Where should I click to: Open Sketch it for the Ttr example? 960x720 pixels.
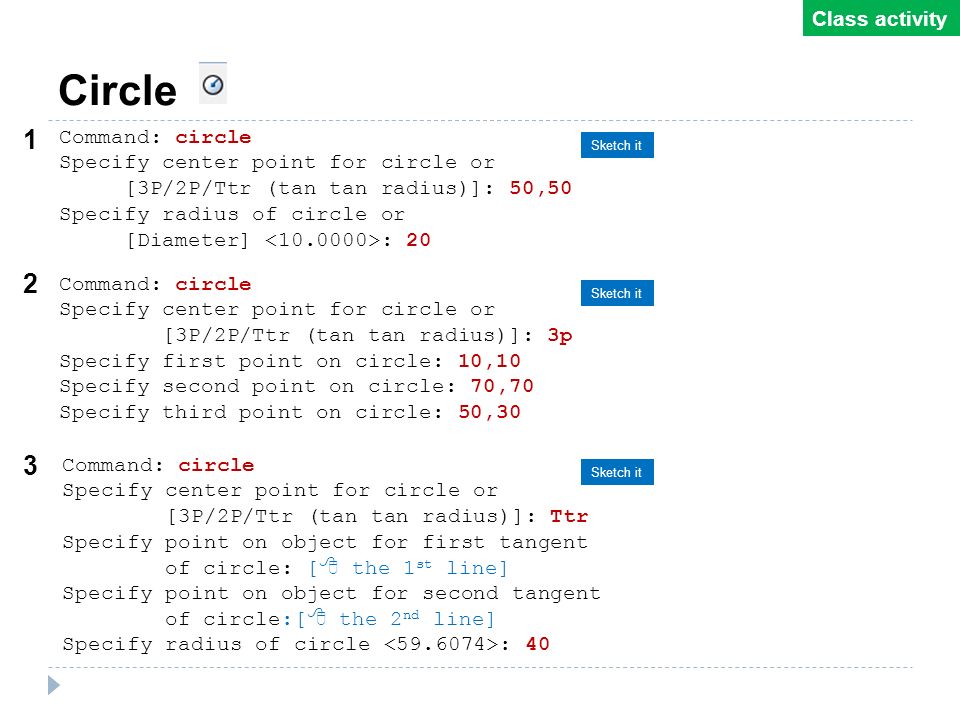[617, 472]
